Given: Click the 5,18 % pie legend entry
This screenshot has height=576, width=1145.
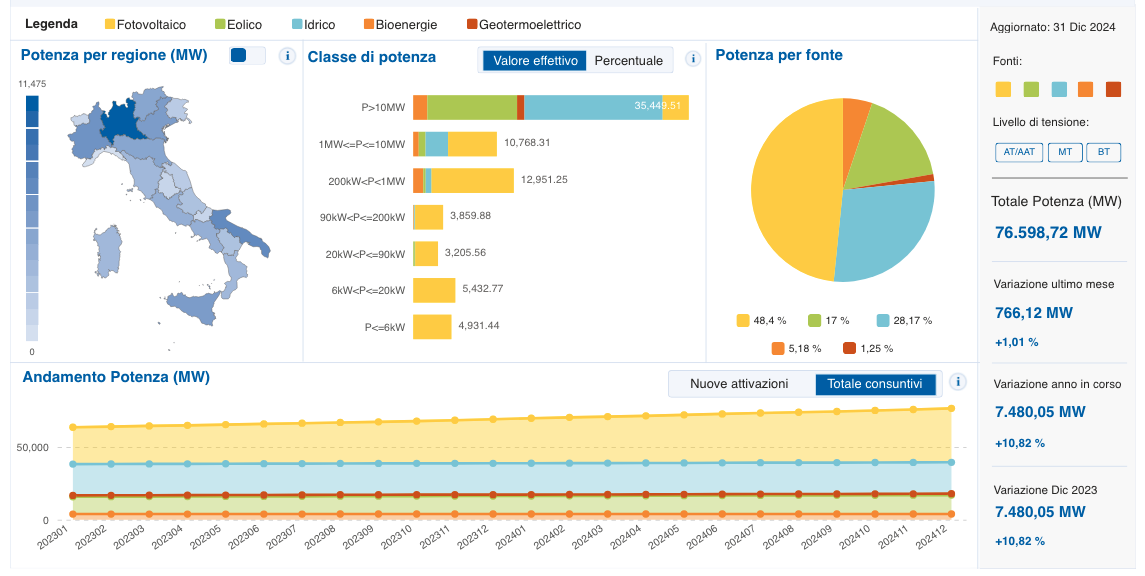Looking at the screenshot, I should tap(797, 348).
